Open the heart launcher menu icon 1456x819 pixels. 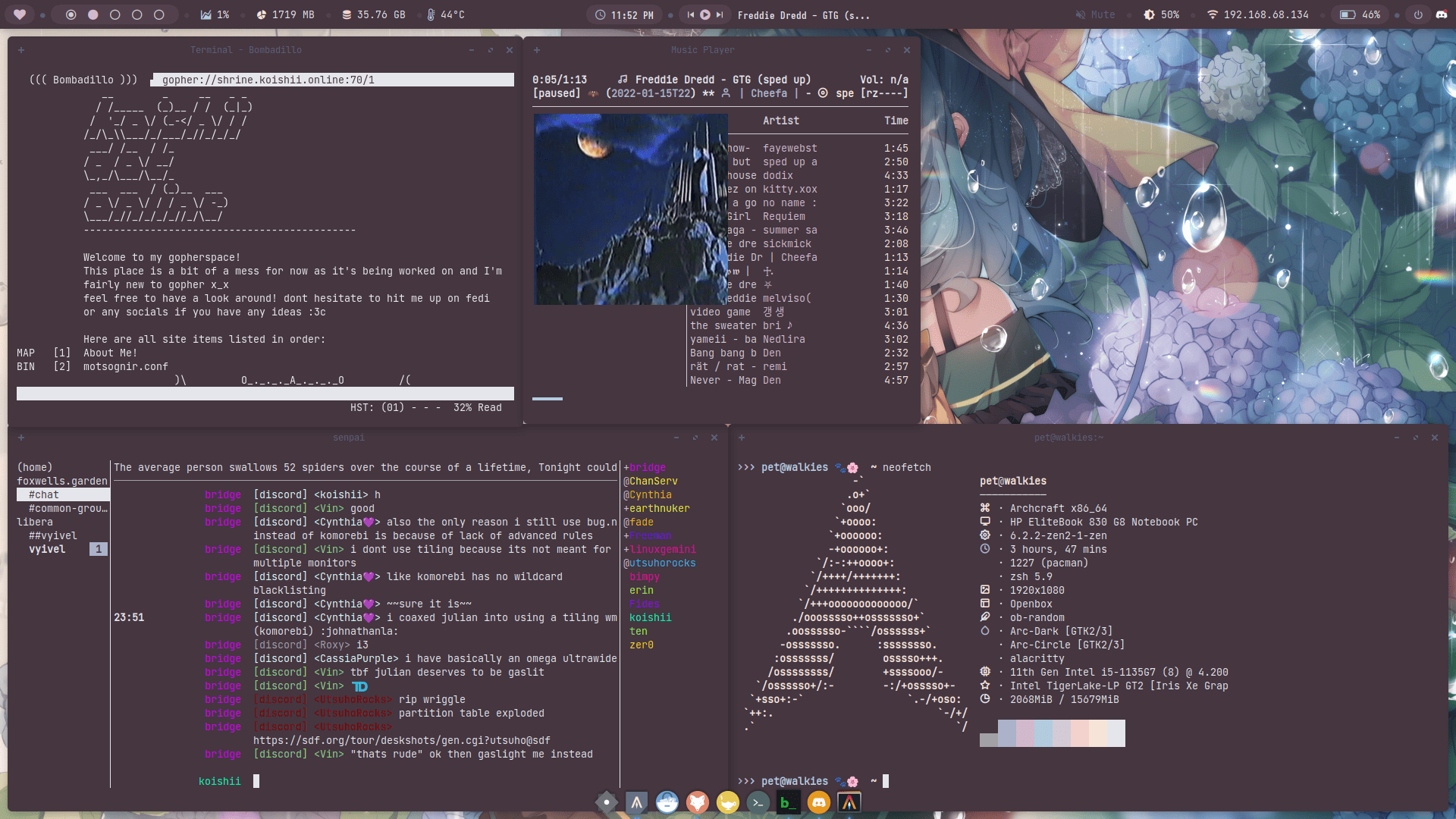[20, 14]
